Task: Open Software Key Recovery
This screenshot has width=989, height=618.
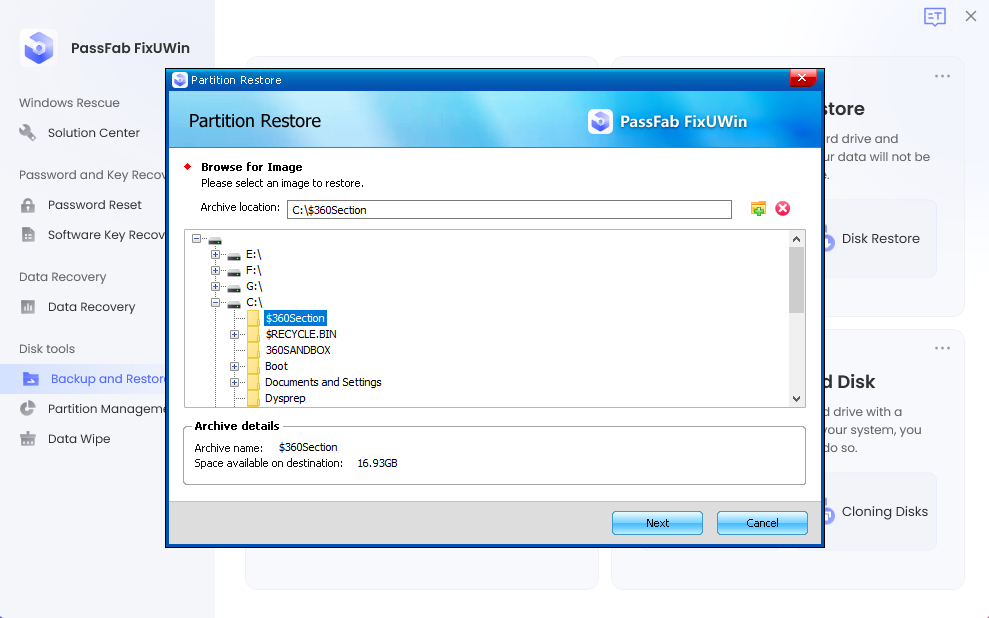Action: (x=96, y=234)
